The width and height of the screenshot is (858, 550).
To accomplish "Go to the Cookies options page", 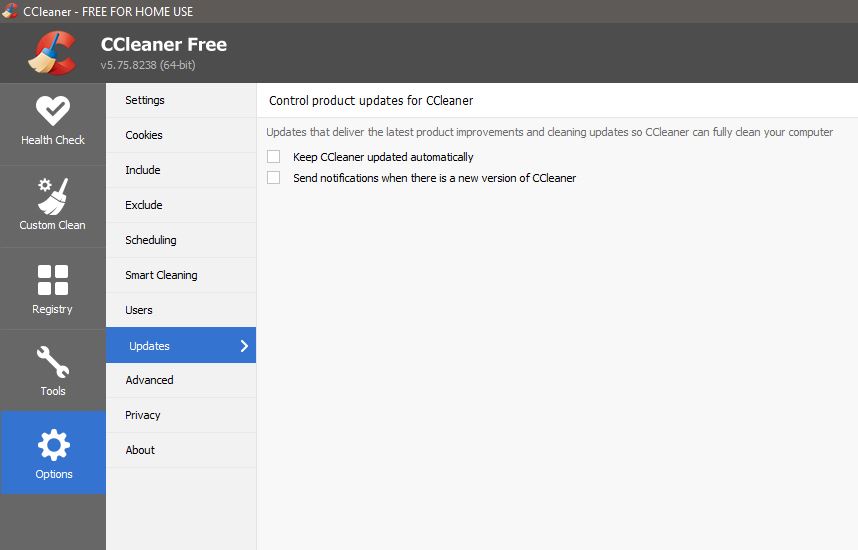I will pos(181,135).
